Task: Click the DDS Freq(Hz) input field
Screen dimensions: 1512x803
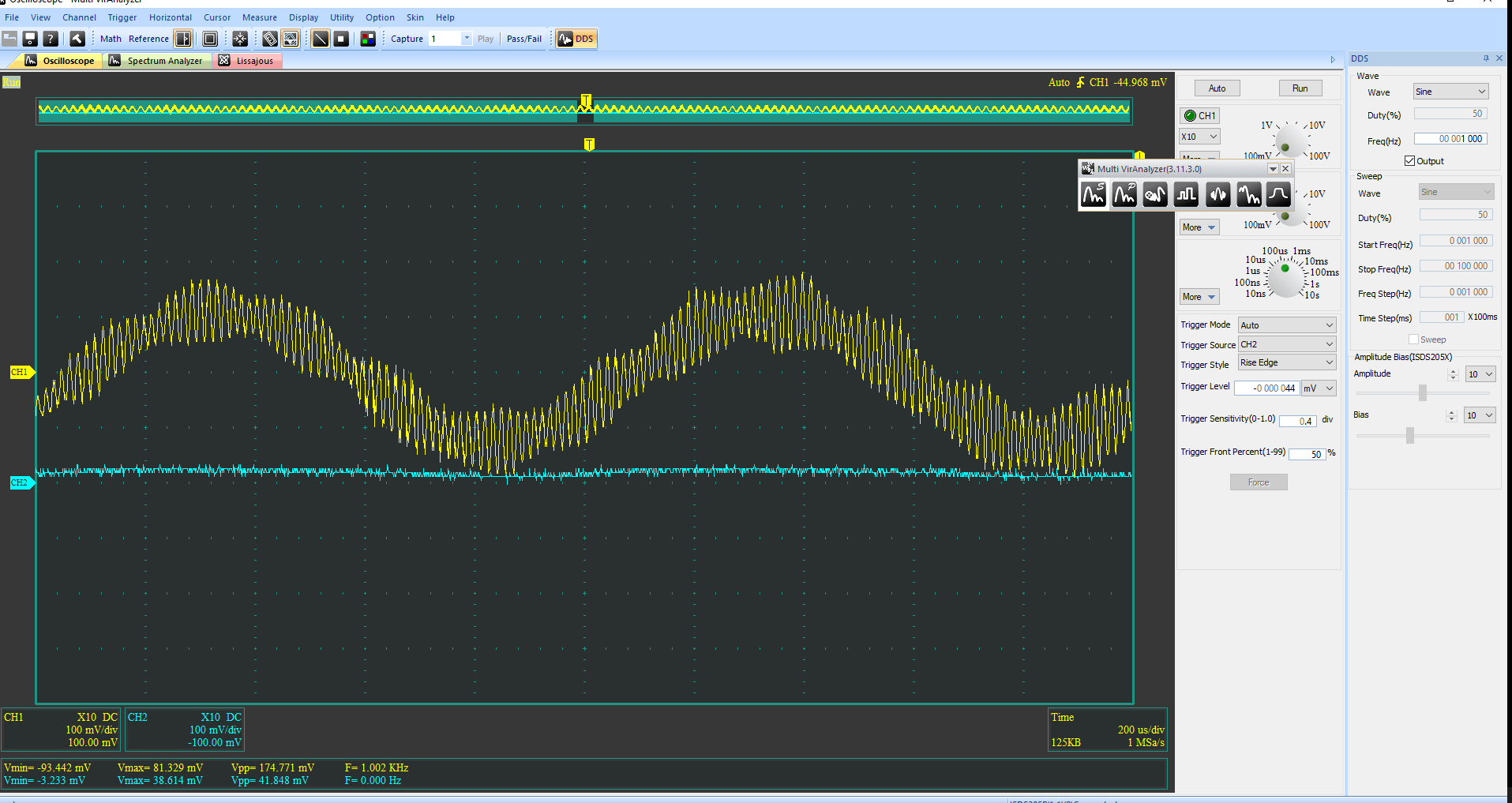Action: tap(1451, 139)
